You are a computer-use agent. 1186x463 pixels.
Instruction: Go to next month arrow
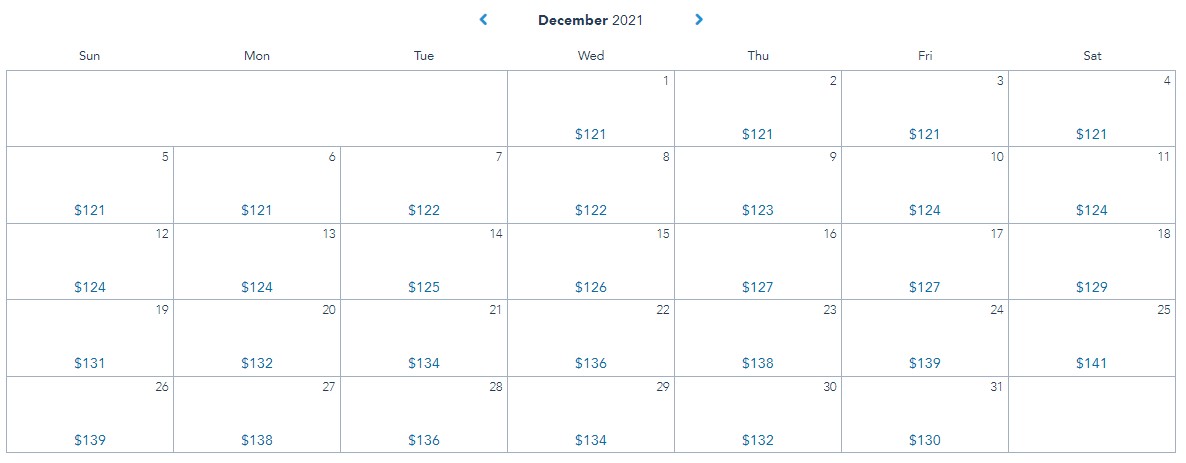point(699,19)
